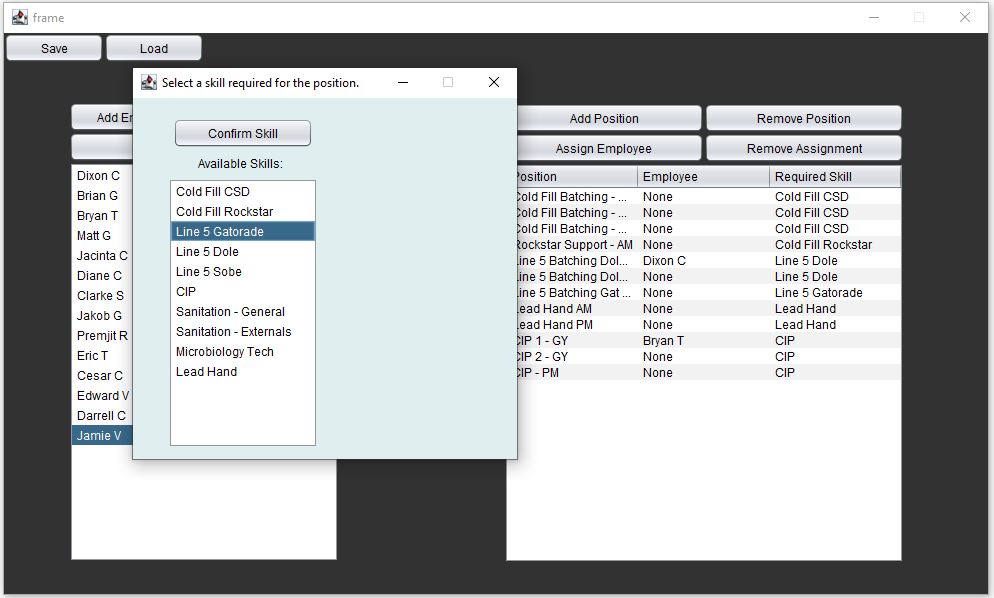This screenshot has height=598, width=994.
Task: Select Line 5 Sobe skill
Action: tap(243, 271)
